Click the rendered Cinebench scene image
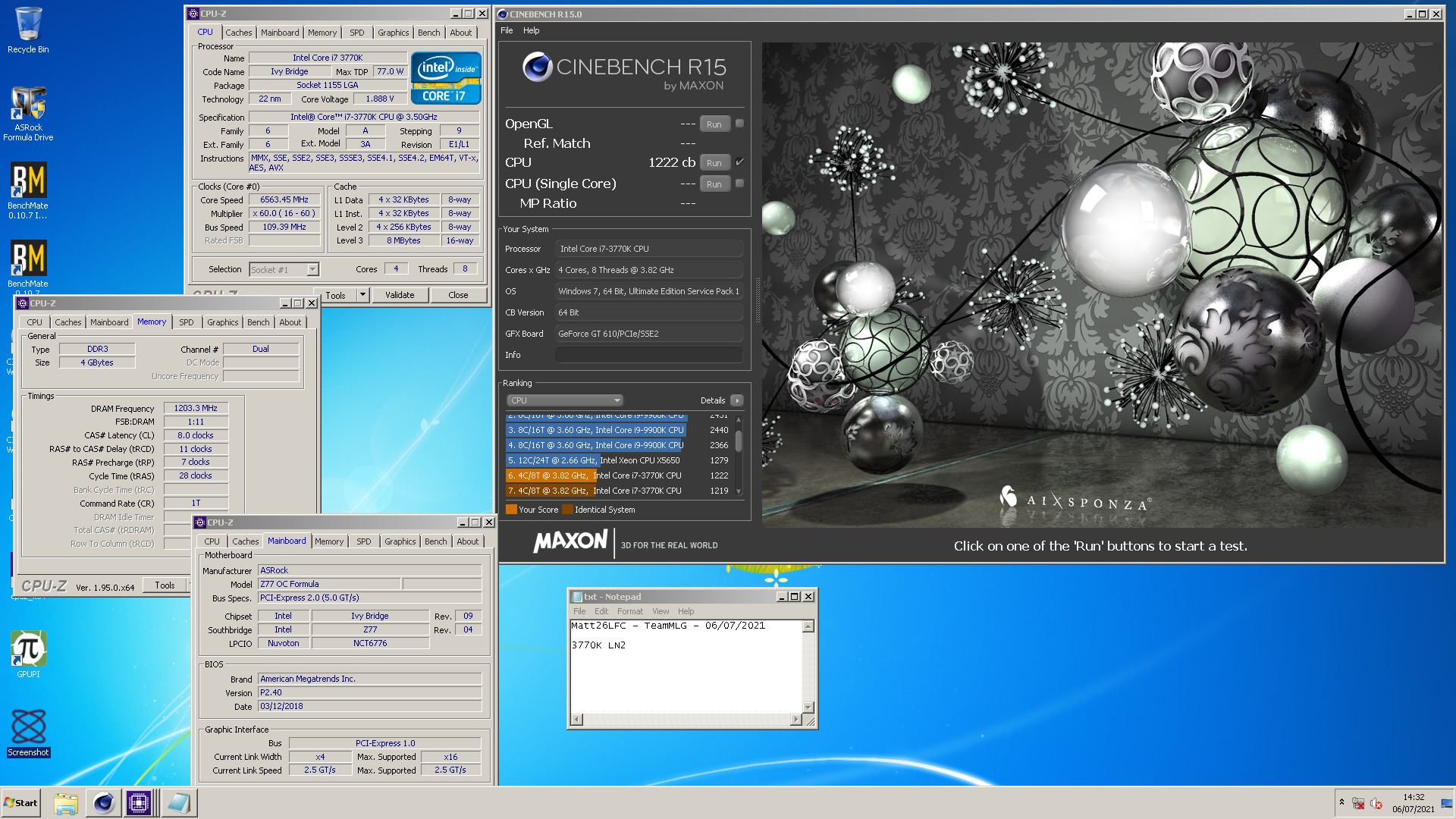Screen dimensions: 1456x819 click(x=1102, y=284)
